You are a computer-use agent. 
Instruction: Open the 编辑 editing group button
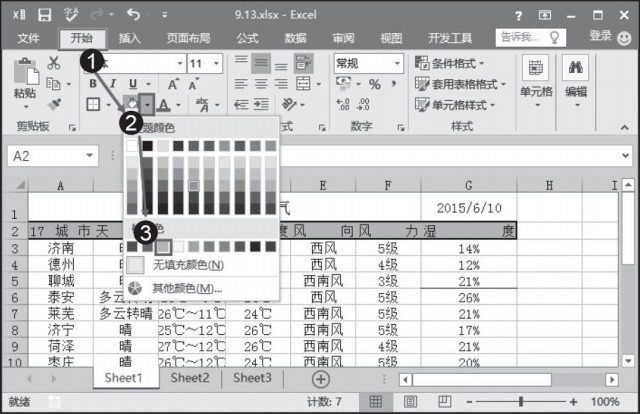576,82
